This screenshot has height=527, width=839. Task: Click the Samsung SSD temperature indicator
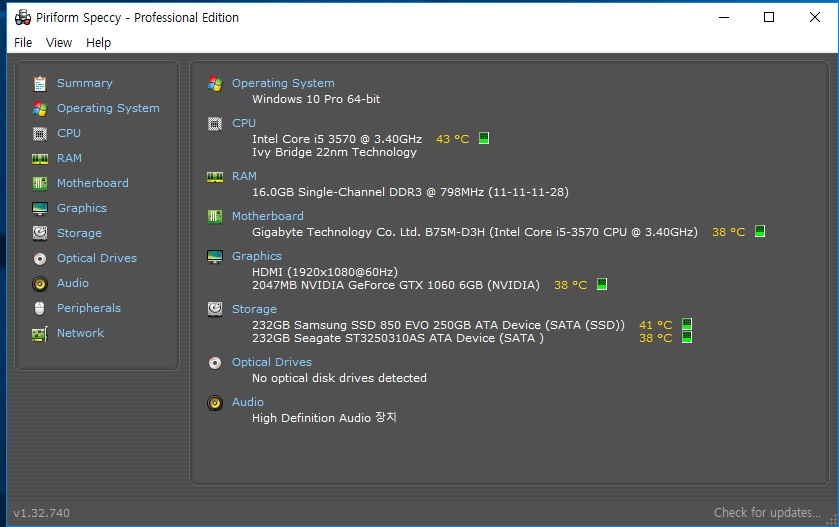tap(687, 324)
